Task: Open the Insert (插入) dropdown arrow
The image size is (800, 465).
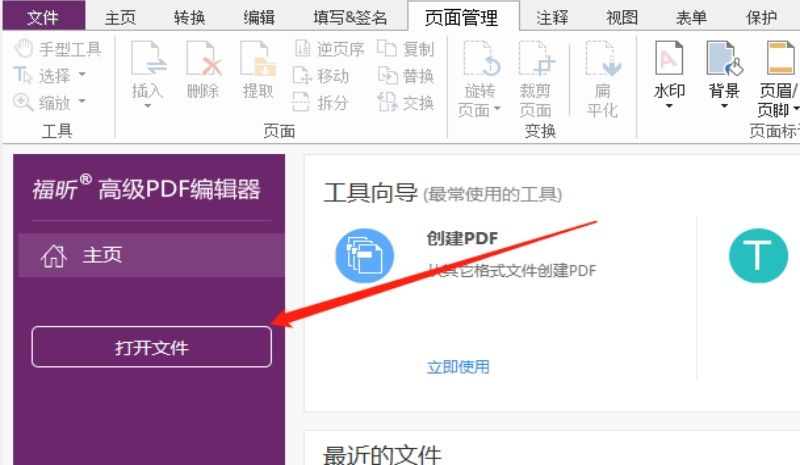Action: 147,106
